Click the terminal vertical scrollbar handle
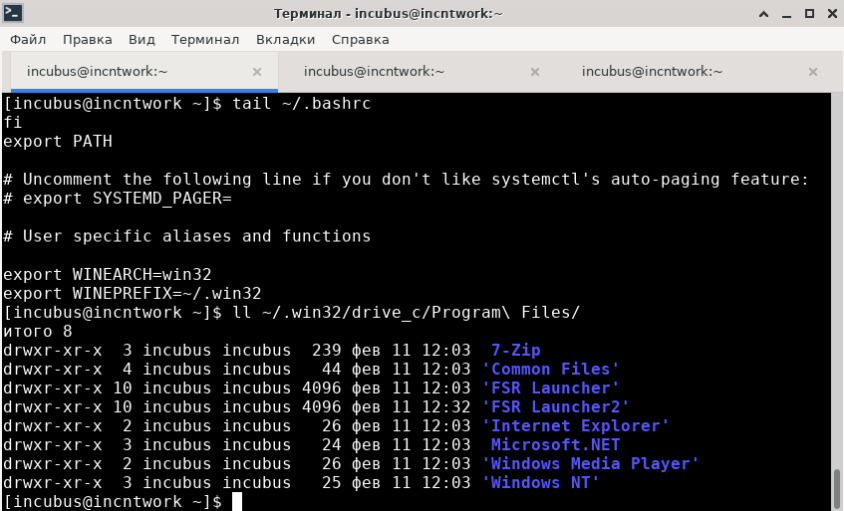The height and width of the screenshot is (511, 844). (x=836, y=488)
